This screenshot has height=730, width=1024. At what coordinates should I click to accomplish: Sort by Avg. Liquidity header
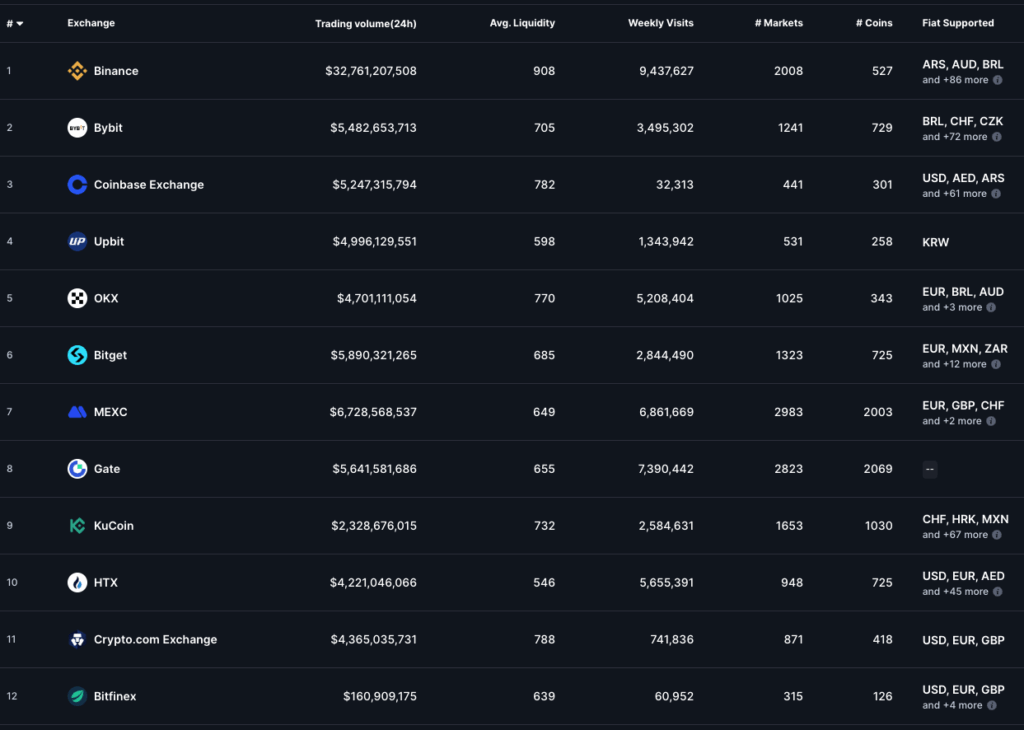[522, 23]
